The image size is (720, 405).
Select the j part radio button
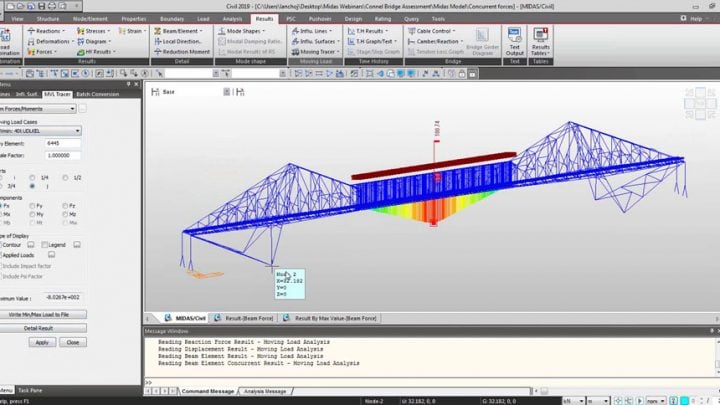click(32, 186)
